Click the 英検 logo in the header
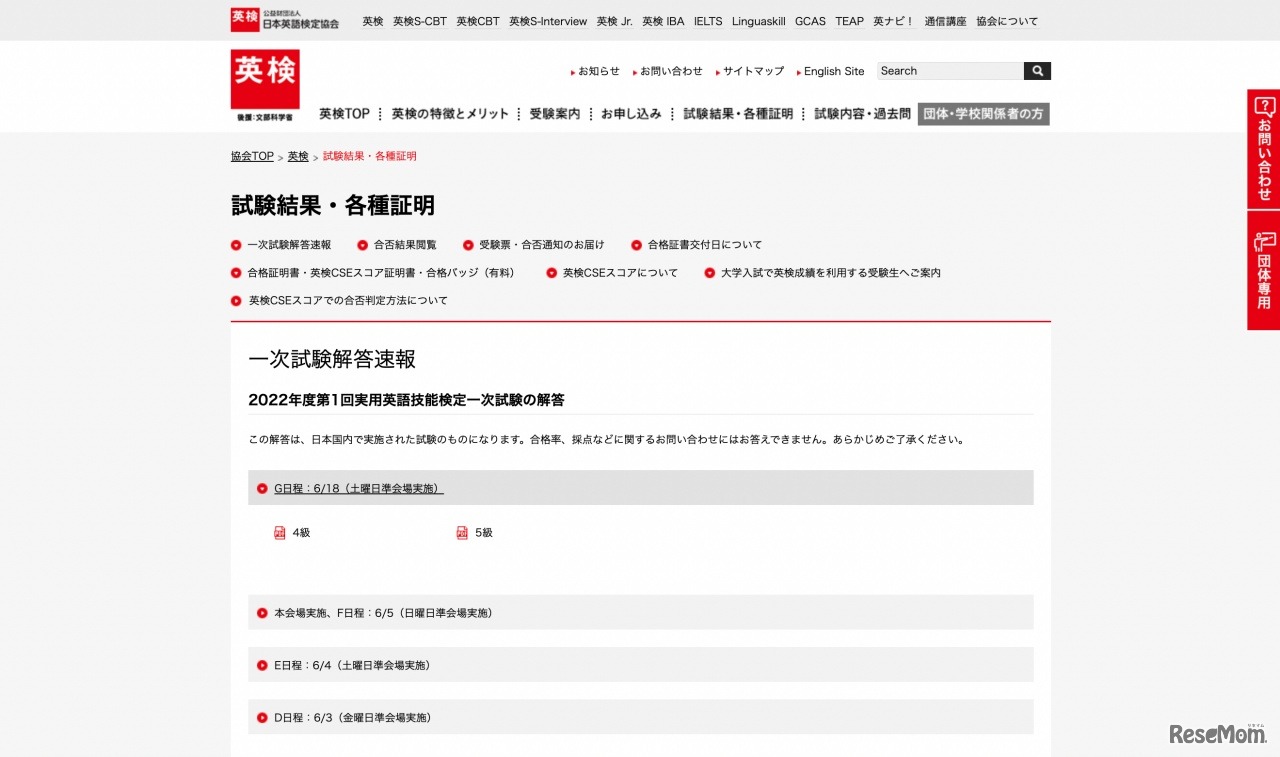The height and width of the screenshot is (757, 1280). pos(264,78)
